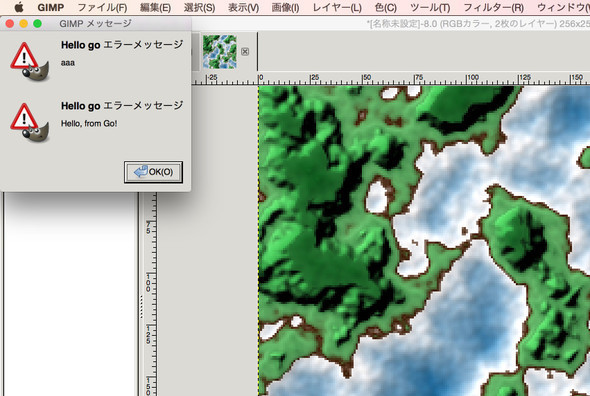This screenshot has width=590, height=396.
Task: Open the ツール(T) menu
Action: (x=430, y=7)
